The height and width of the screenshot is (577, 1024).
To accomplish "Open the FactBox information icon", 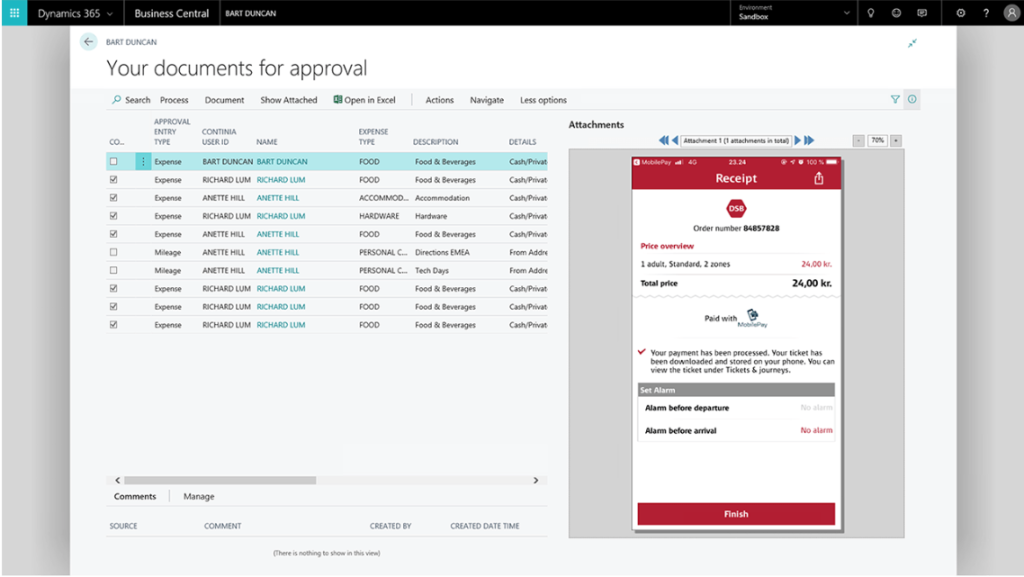I will pos(912,100).
